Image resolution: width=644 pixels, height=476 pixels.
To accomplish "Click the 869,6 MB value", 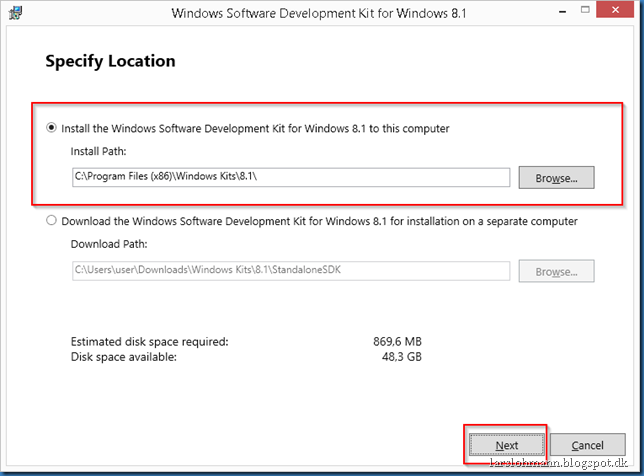I will pyautogui.click(x=397, y=342).
